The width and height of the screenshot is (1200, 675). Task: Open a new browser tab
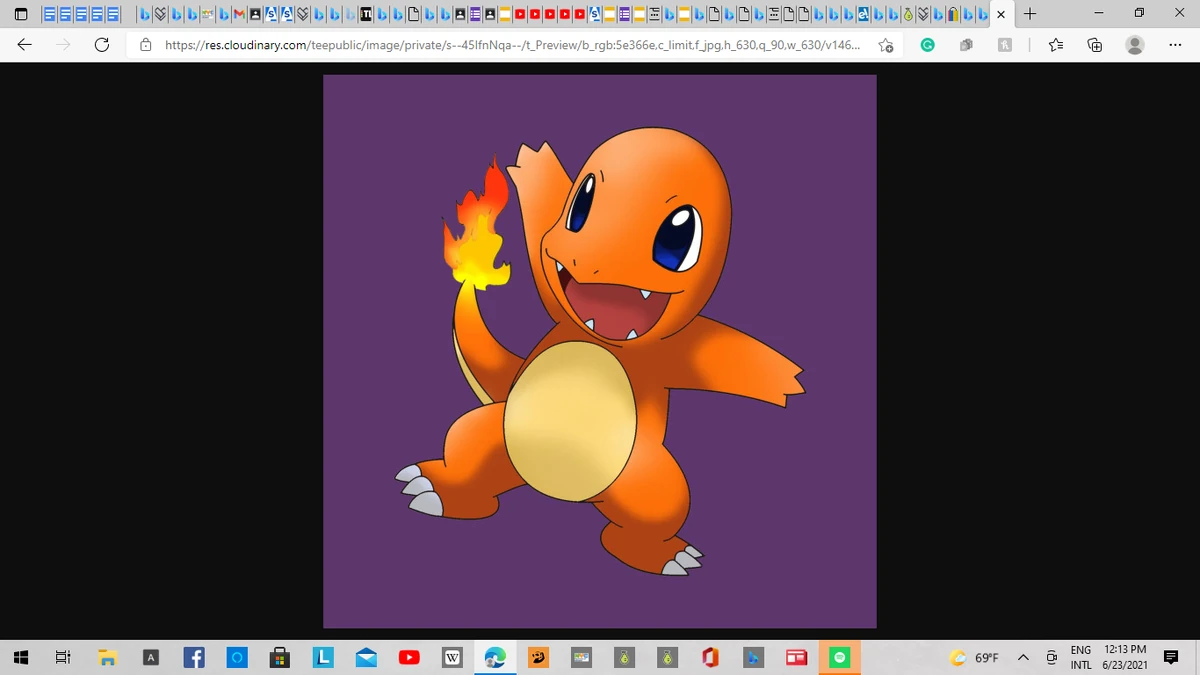click(1030, 15)
